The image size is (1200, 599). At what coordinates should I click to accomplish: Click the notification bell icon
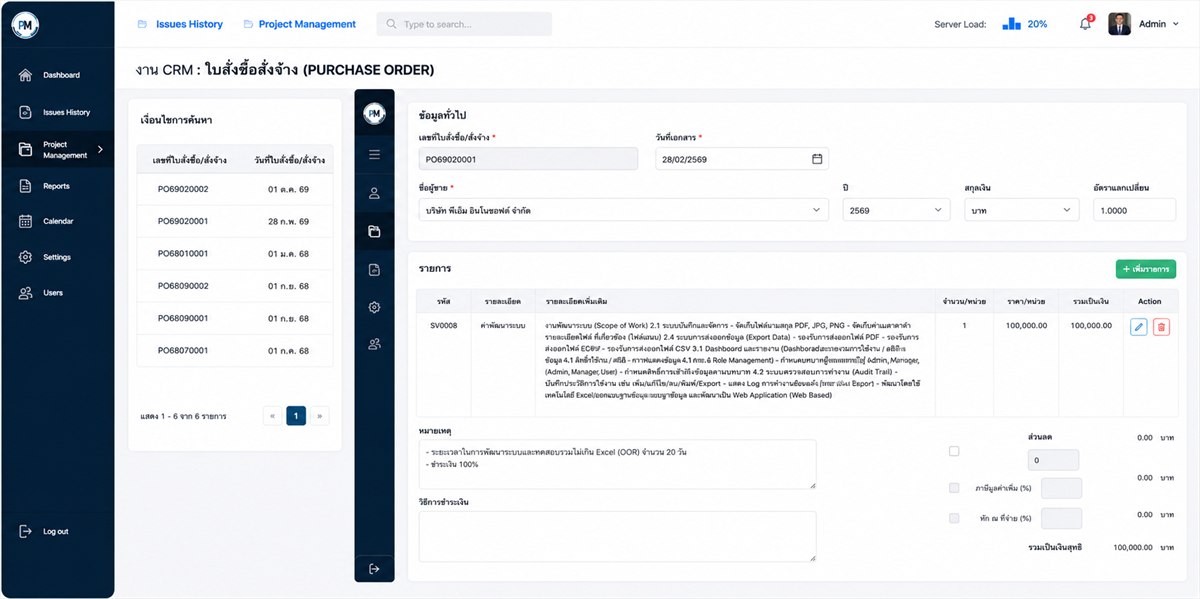tap(1085, 24)
